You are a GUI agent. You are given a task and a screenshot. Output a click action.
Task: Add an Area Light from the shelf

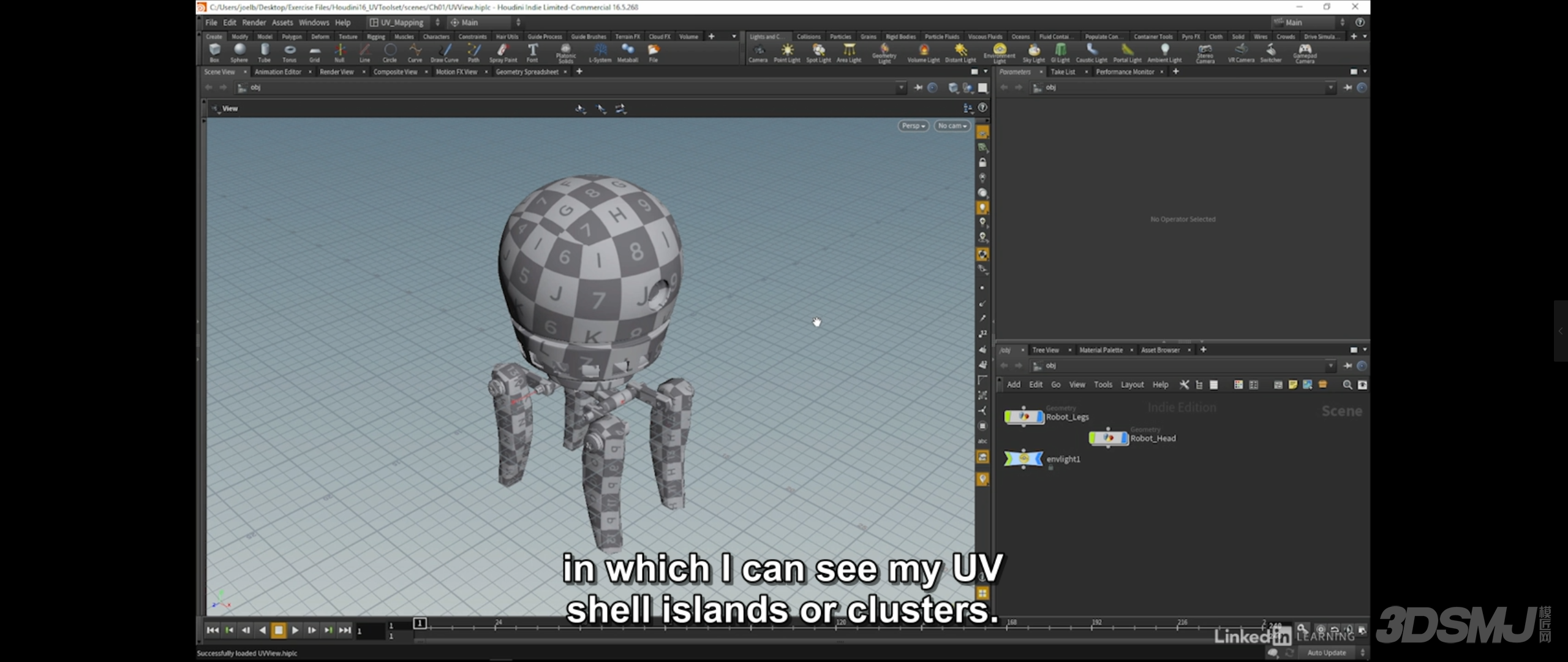(849, 52)
